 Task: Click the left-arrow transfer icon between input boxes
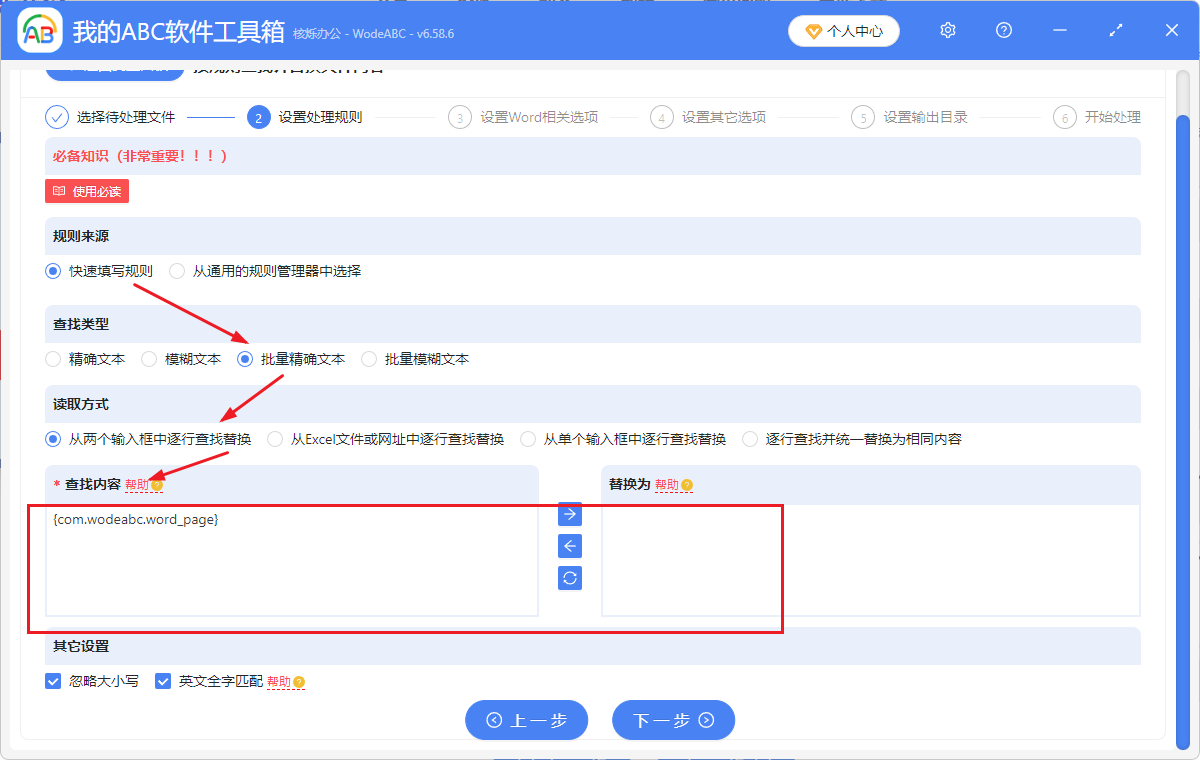569,546
